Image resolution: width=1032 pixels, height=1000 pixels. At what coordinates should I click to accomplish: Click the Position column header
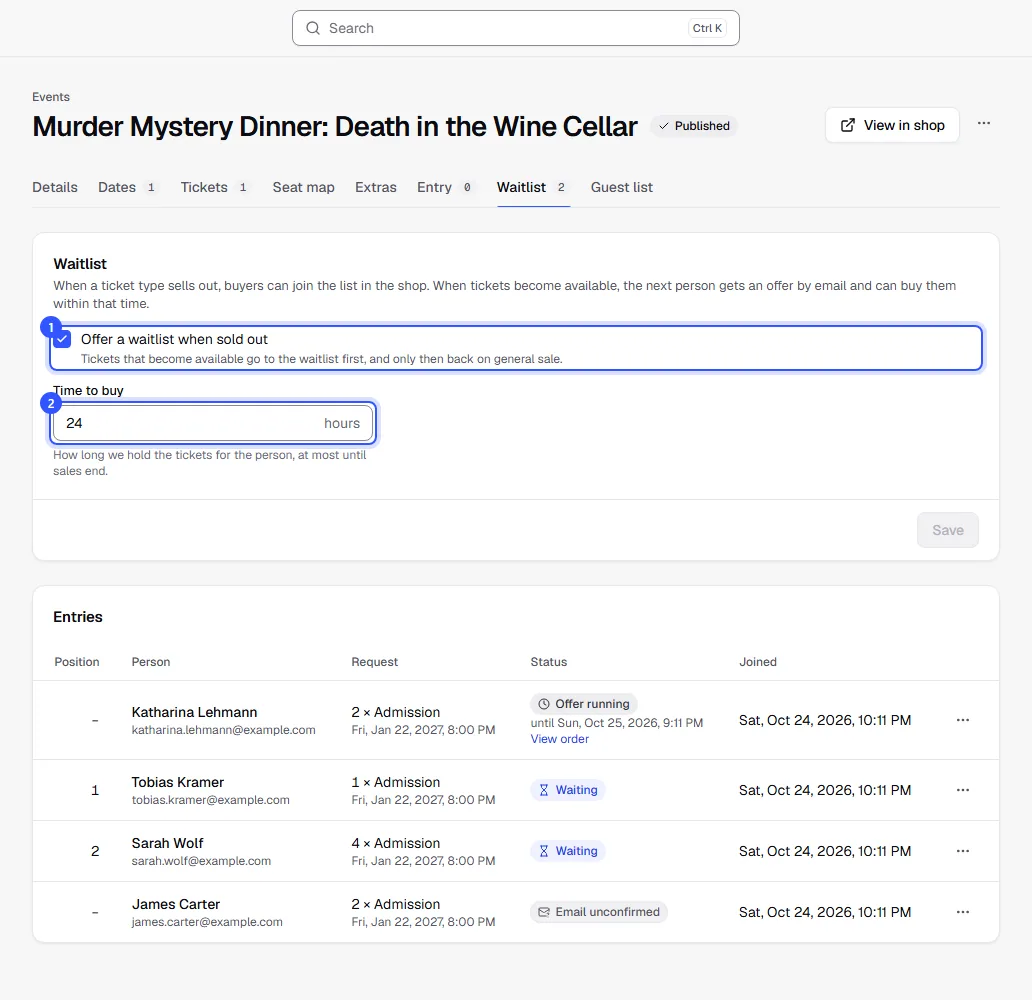[x=76, y=662]
